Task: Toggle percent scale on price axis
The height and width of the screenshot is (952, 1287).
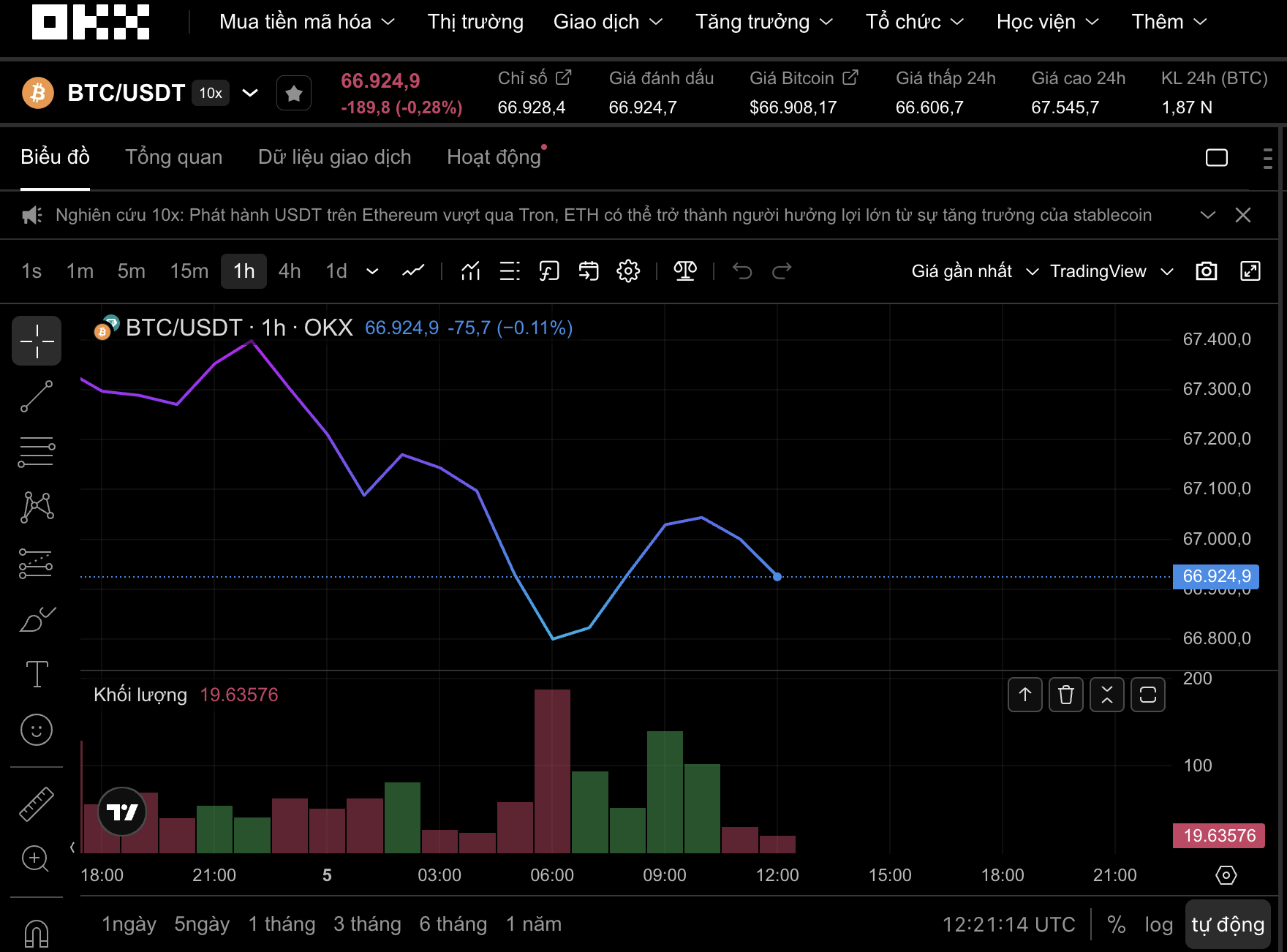Action: click(x=1116, y=924)
